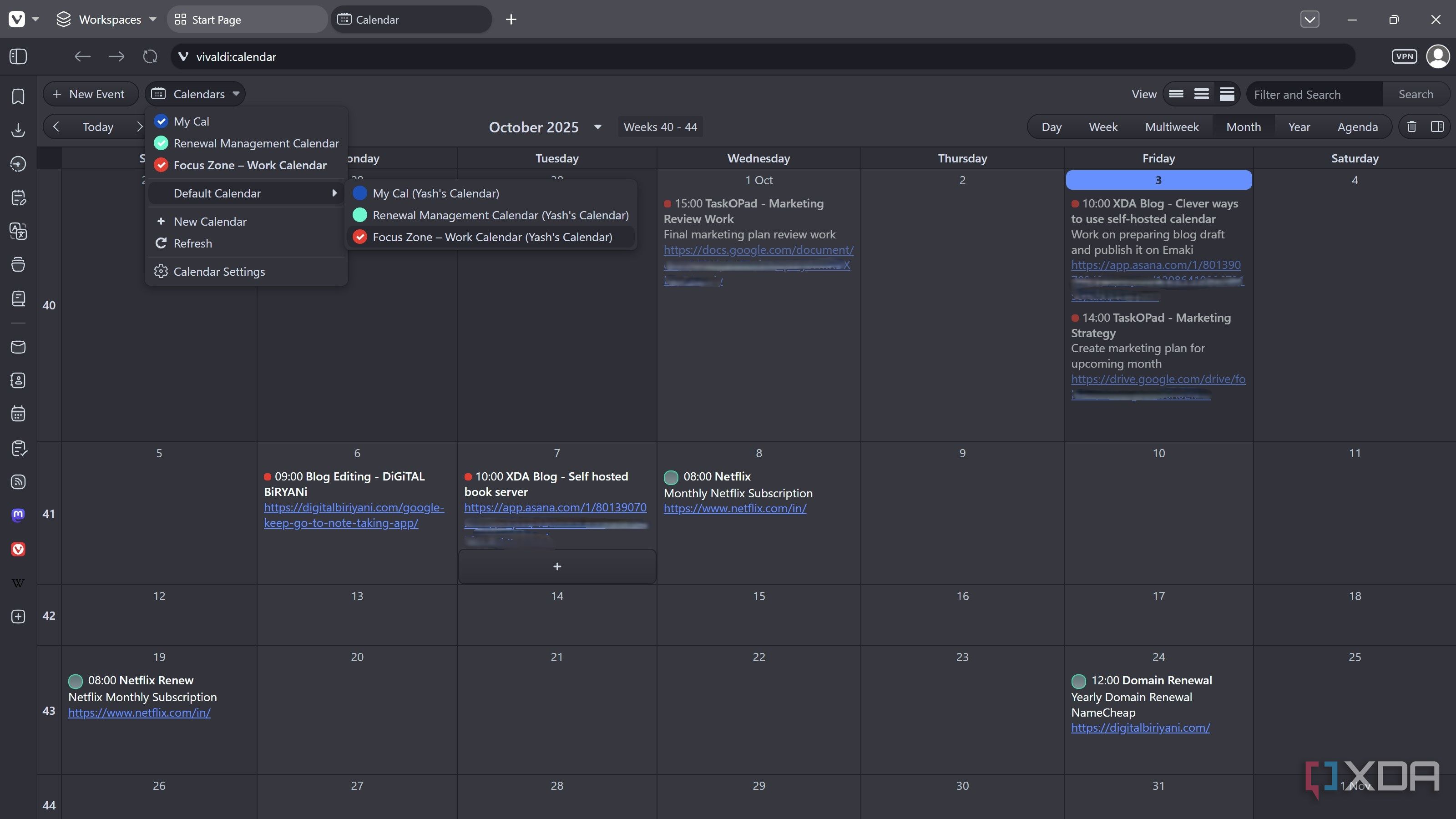Toggle the side panel visibility button
The height and width of the screenshot is (819, 1456).
[18, 56]
